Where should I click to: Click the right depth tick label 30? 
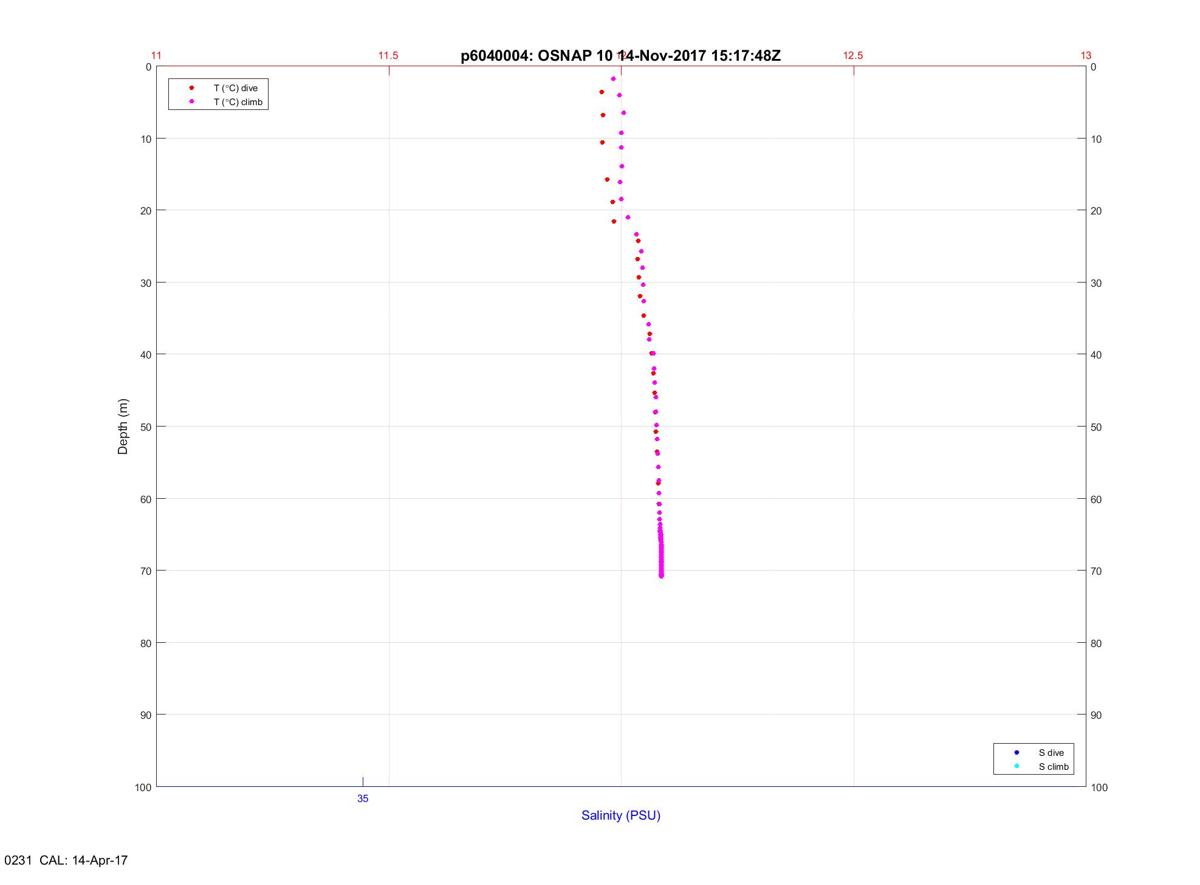(x=1097, y=283)
